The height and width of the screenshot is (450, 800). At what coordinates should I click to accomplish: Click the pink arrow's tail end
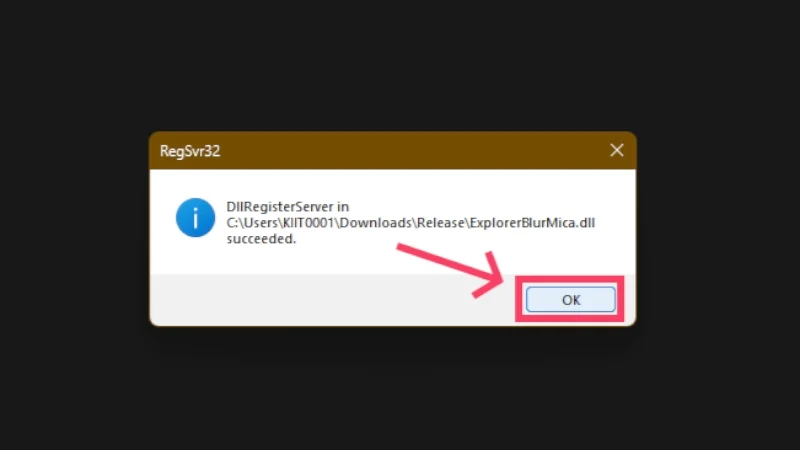point(403,248)
